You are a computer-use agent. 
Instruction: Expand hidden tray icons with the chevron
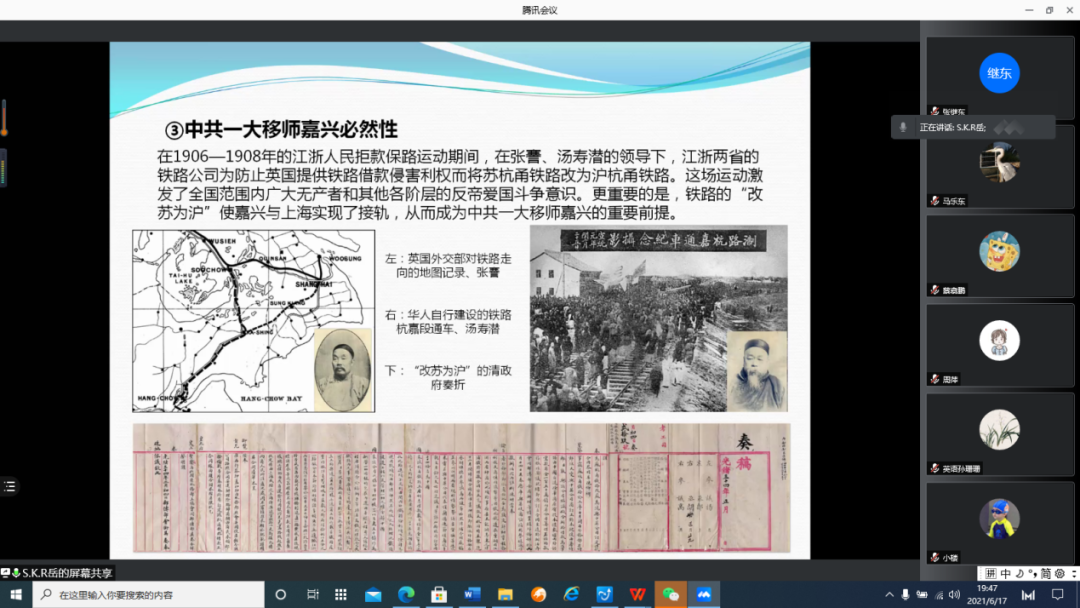click(890, 594)
